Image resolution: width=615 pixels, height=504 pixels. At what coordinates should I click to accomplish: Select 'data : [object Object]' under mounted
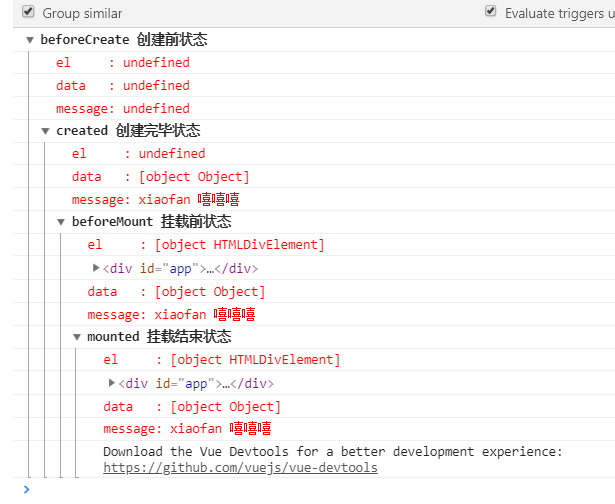pyautogui.click(x=192, y=407)
